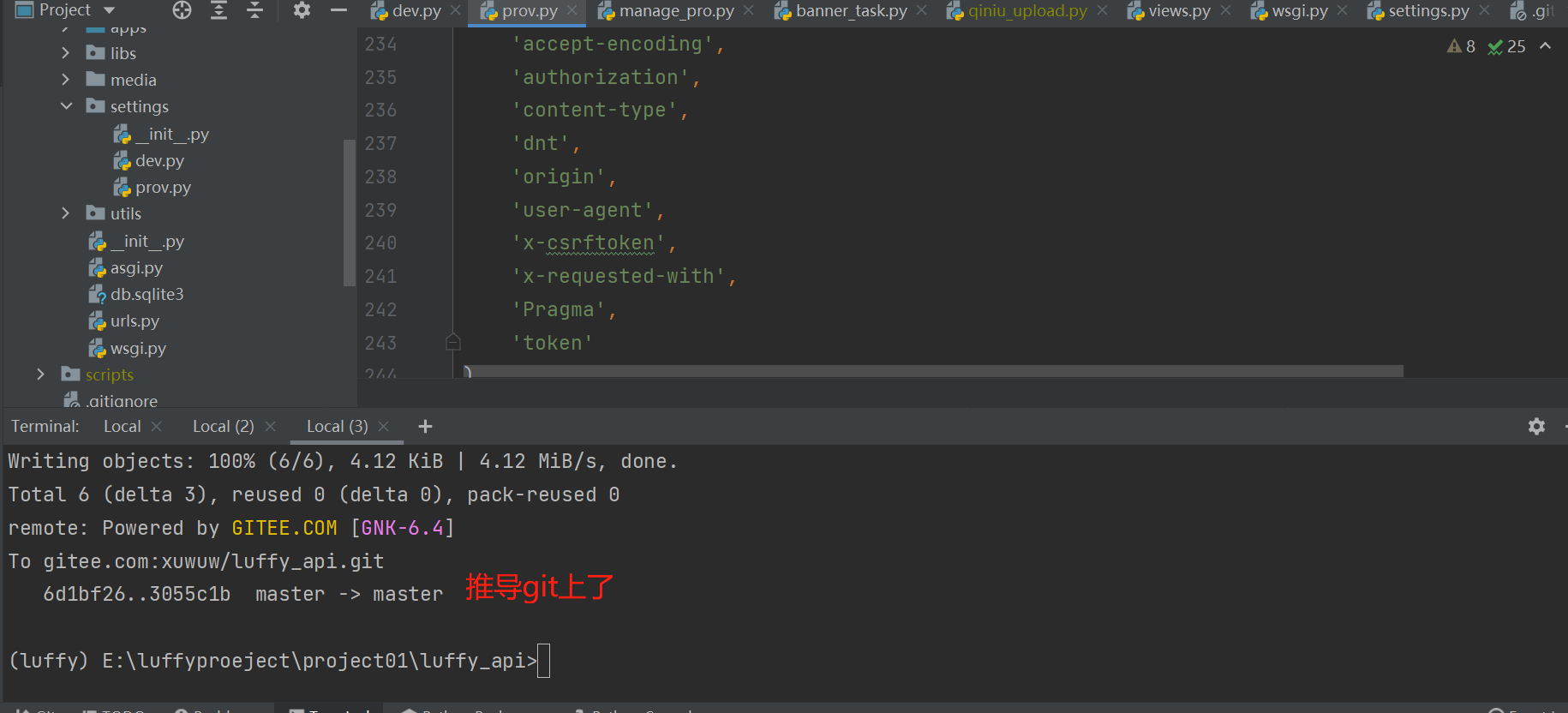The height and width of the screenshot is (713, 1568).
Task: Close the qiniu_upload.py editor tab
Action: tap(1103, 10)
